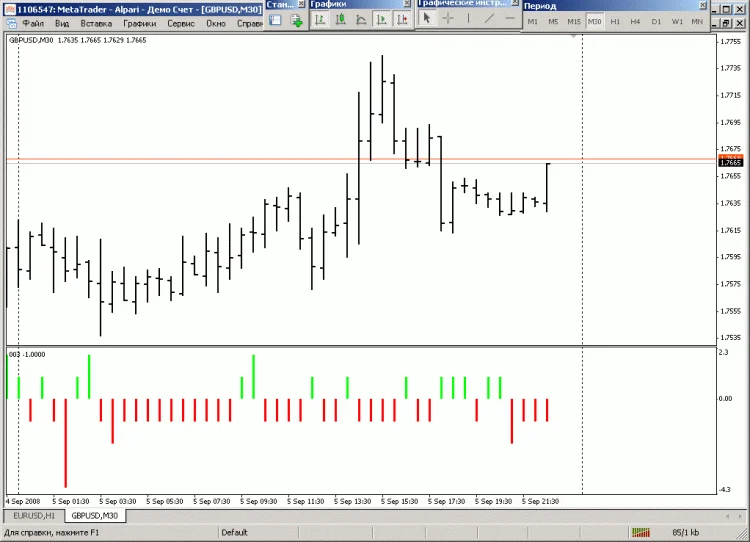Image resolution: width=750 pixels, height=542 pixels.
Task: Set chart period to H1
Action: tap(615, 22)
